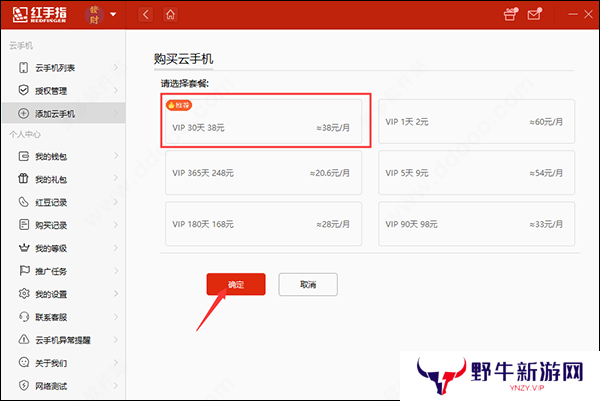Close the Redfinger window
This screenshot has height=401, width=600.
click(589, 15)
